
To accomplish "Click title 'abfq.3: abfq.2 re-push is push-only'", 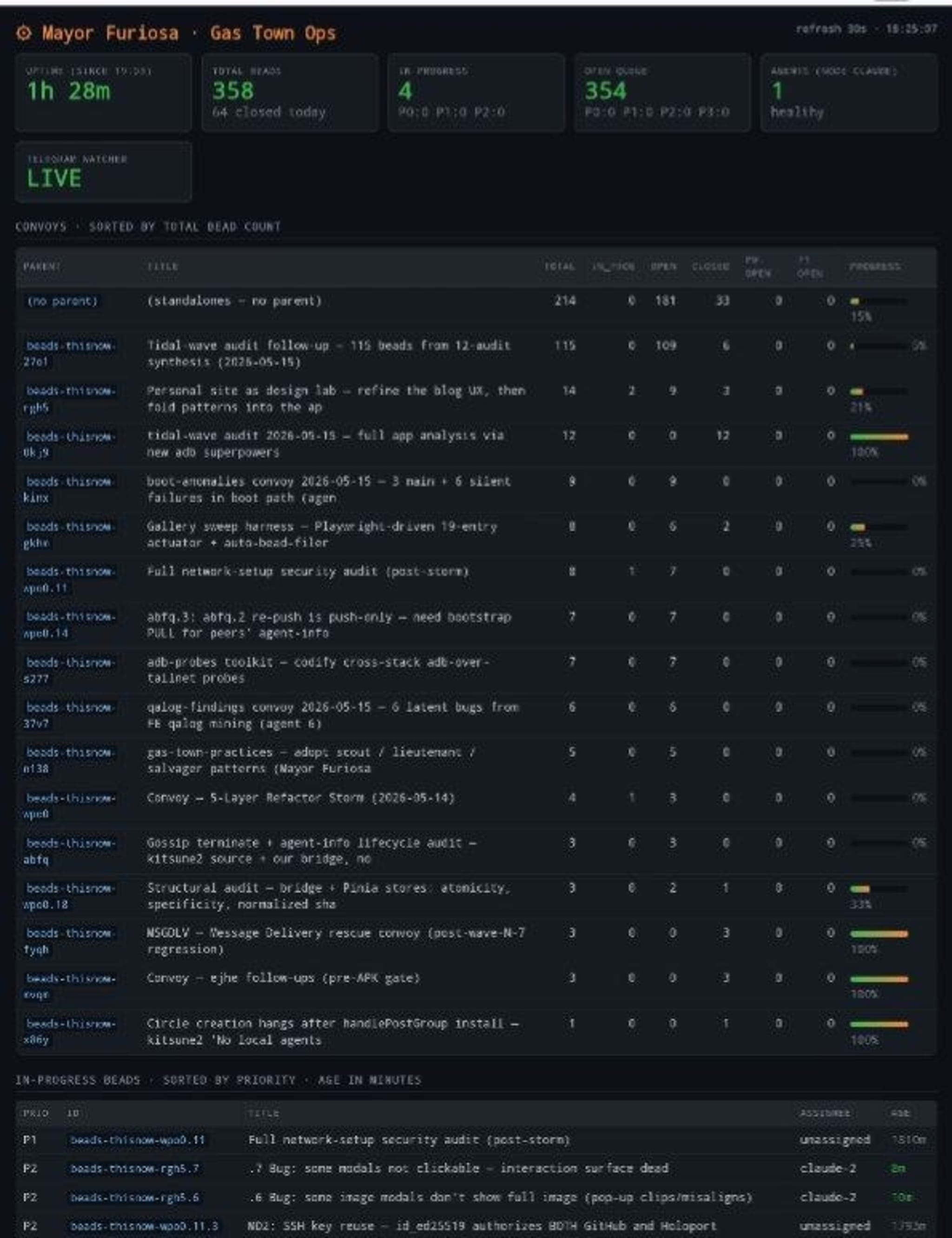I will pyautogui.click(x=329, y=625).
